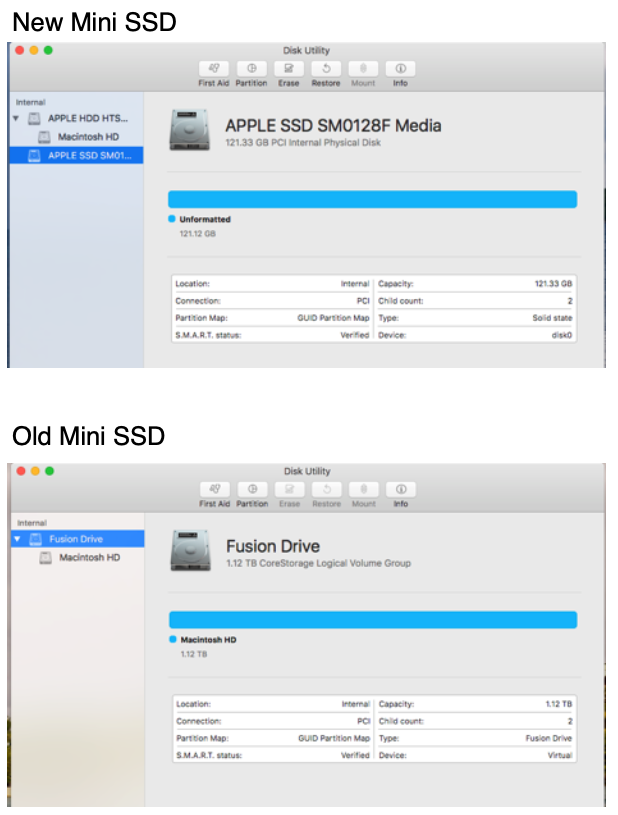Click GUID Partition Map value in upper table

(333, 318)
